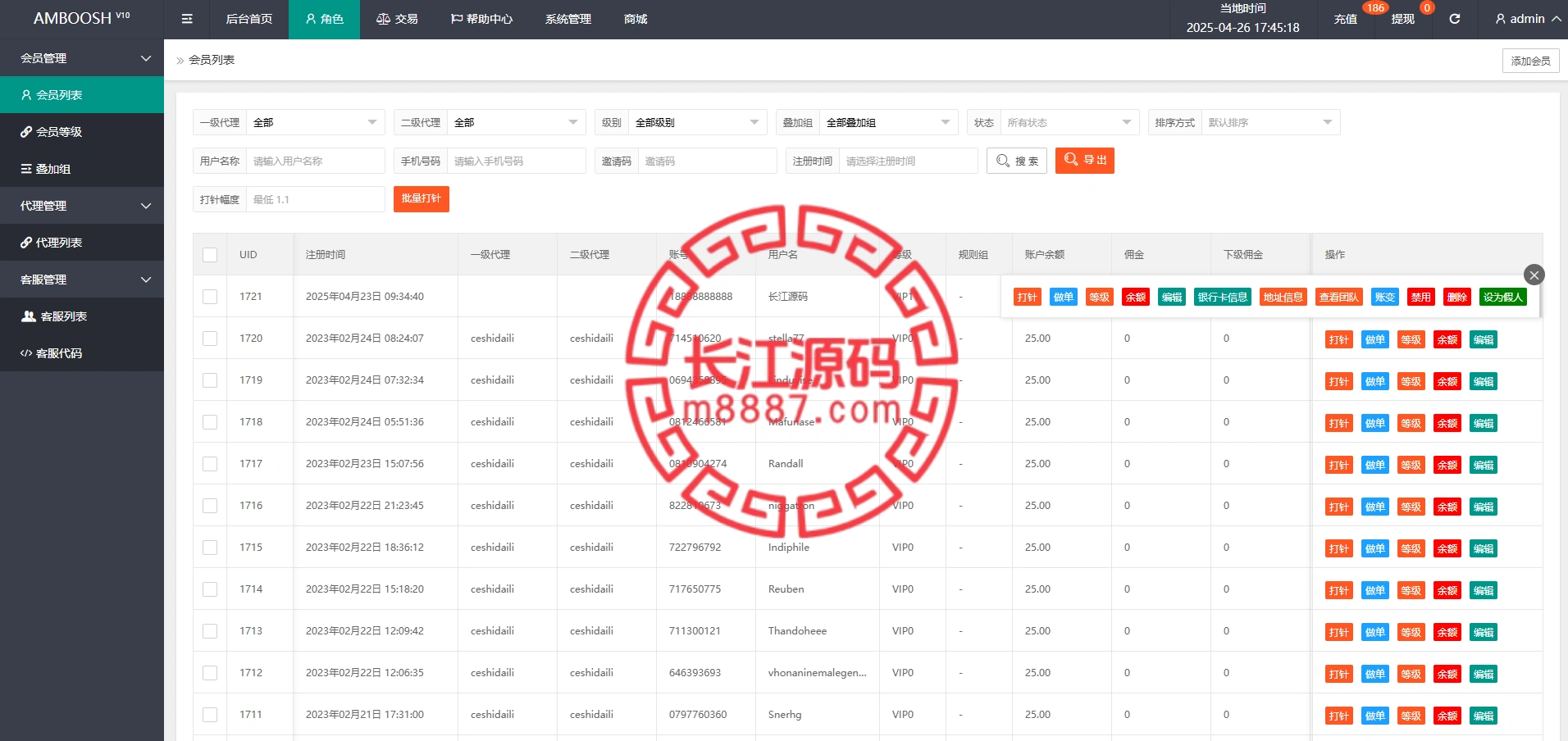Check the box for UID 1717

pyautogui.click(x=210, y=464)
